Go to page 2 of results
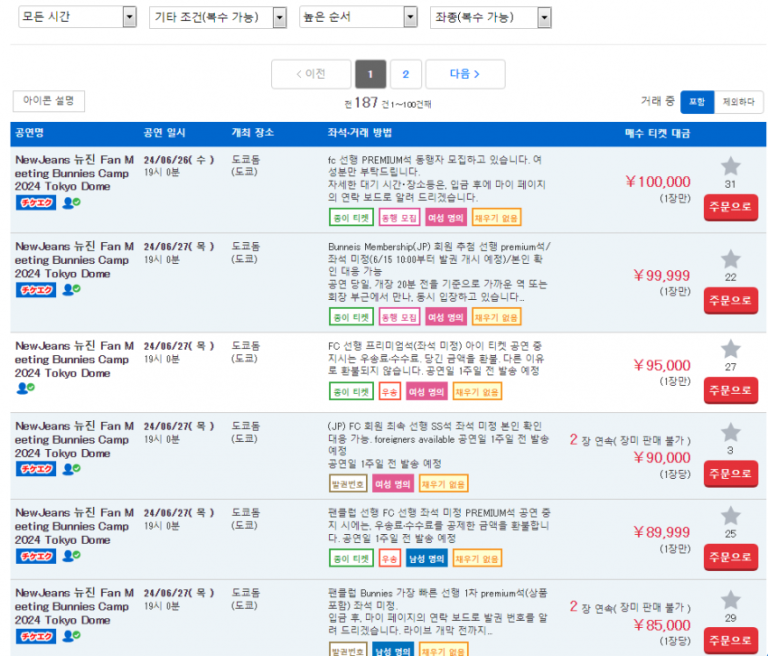768x656 pixels. pyautogui.click(x=405, y=74)
